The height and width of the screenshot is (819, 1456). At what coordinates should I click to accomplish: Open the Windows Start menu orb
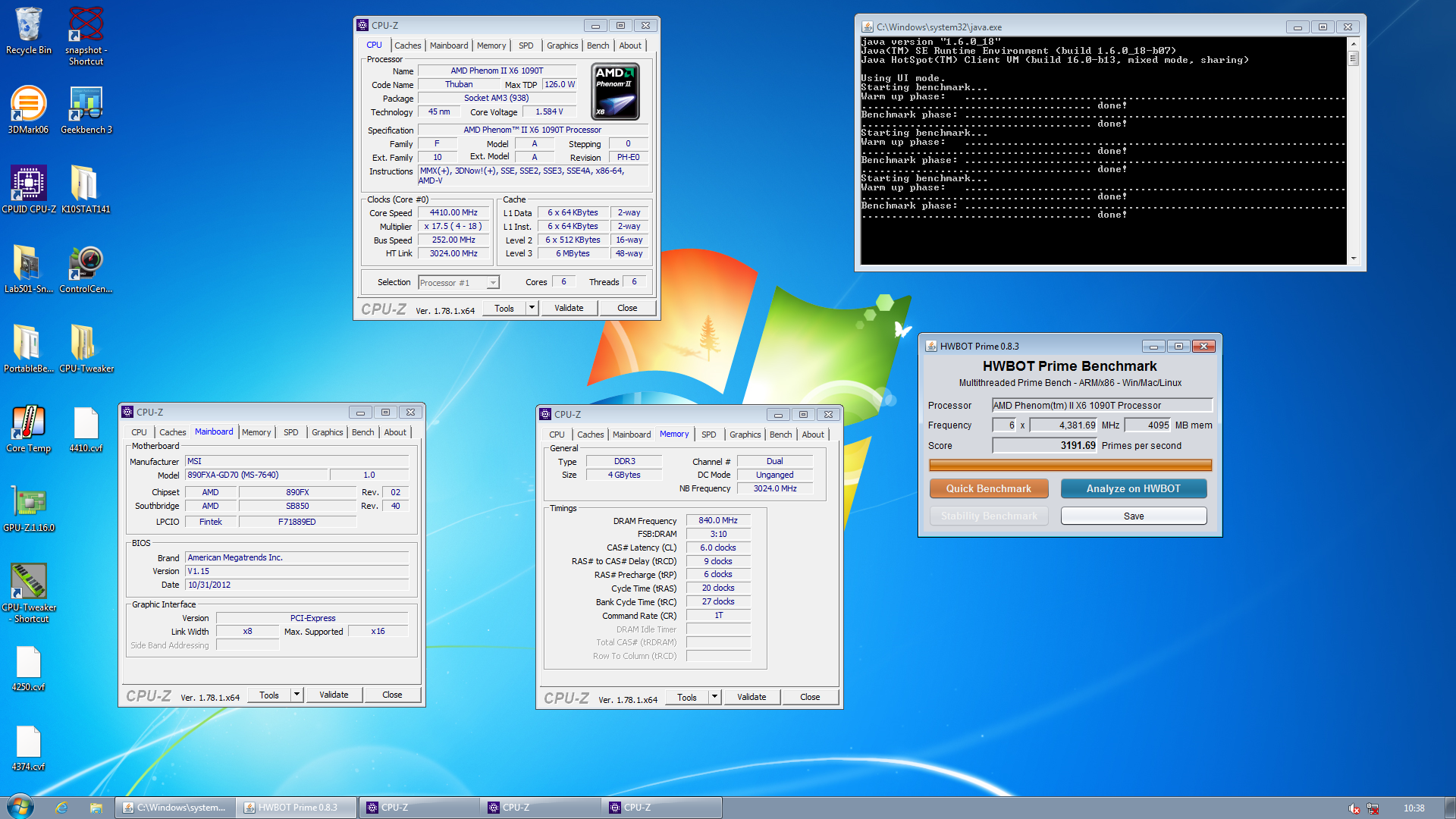[20, 807]
